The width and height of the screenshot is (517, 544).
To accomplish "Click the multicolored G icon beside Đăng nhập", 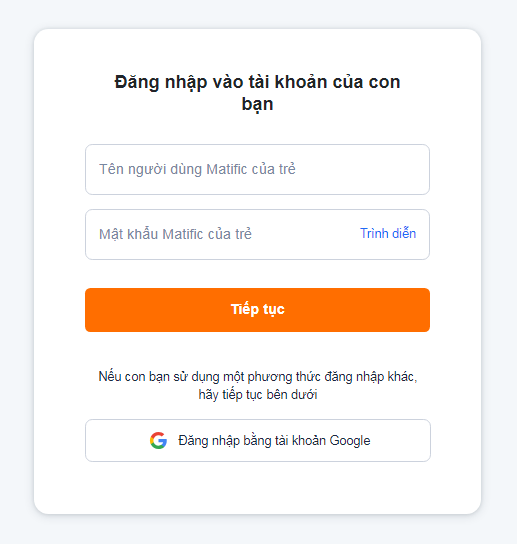I will 158,441.
